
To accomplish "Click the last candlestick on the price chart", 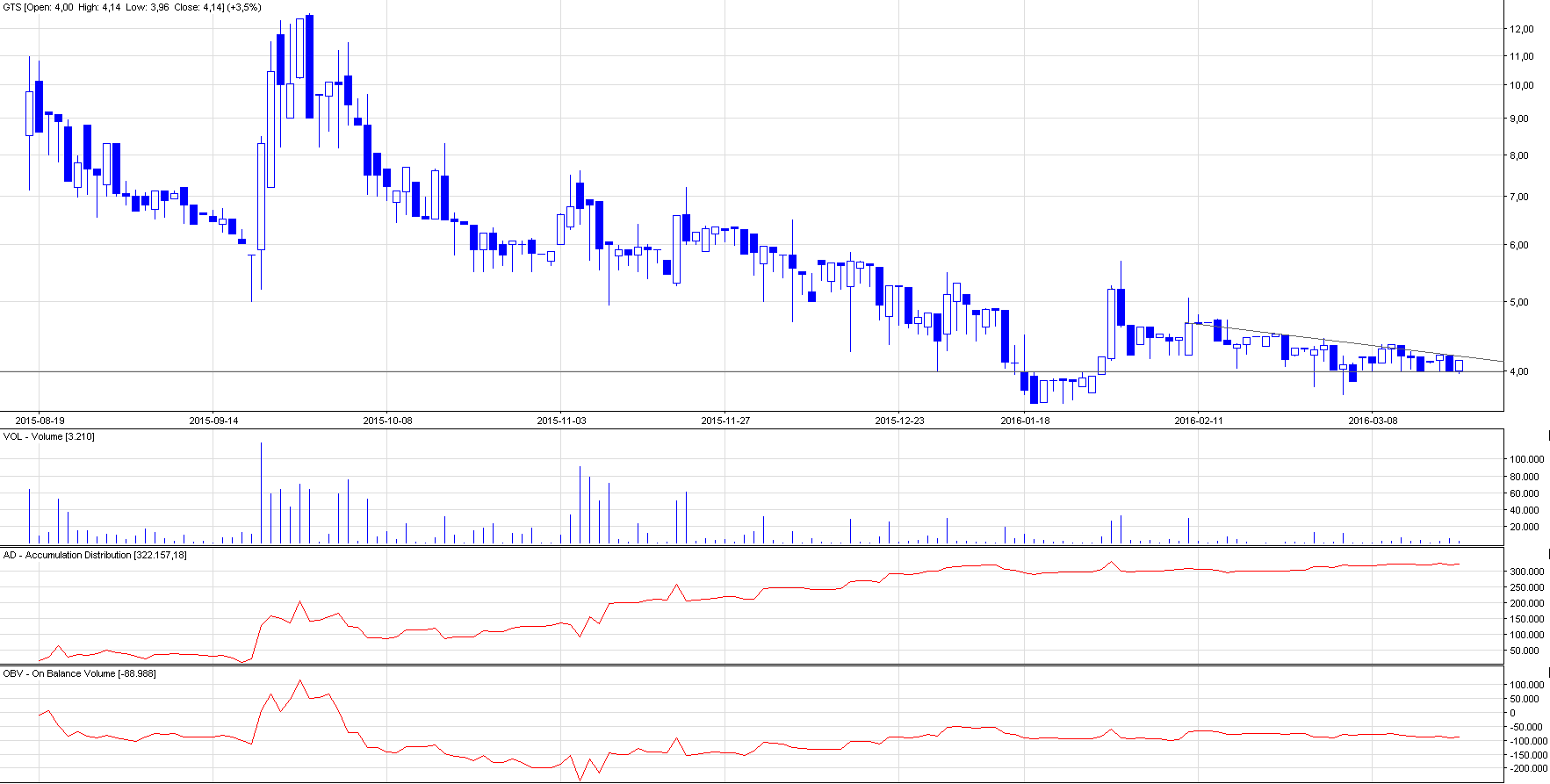I will tap(1459, 365).
